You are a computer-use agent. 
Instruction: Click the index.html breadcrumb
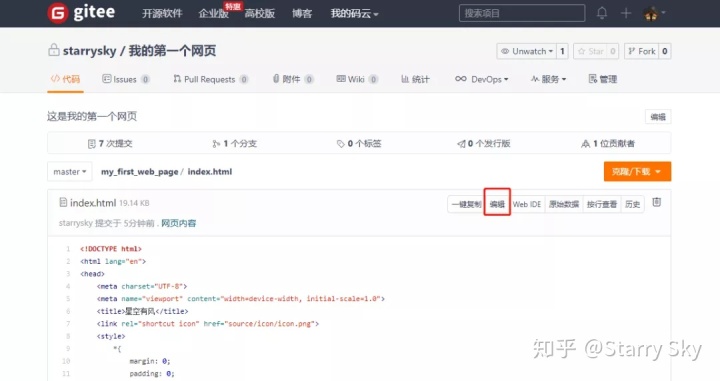click(210, 172)
